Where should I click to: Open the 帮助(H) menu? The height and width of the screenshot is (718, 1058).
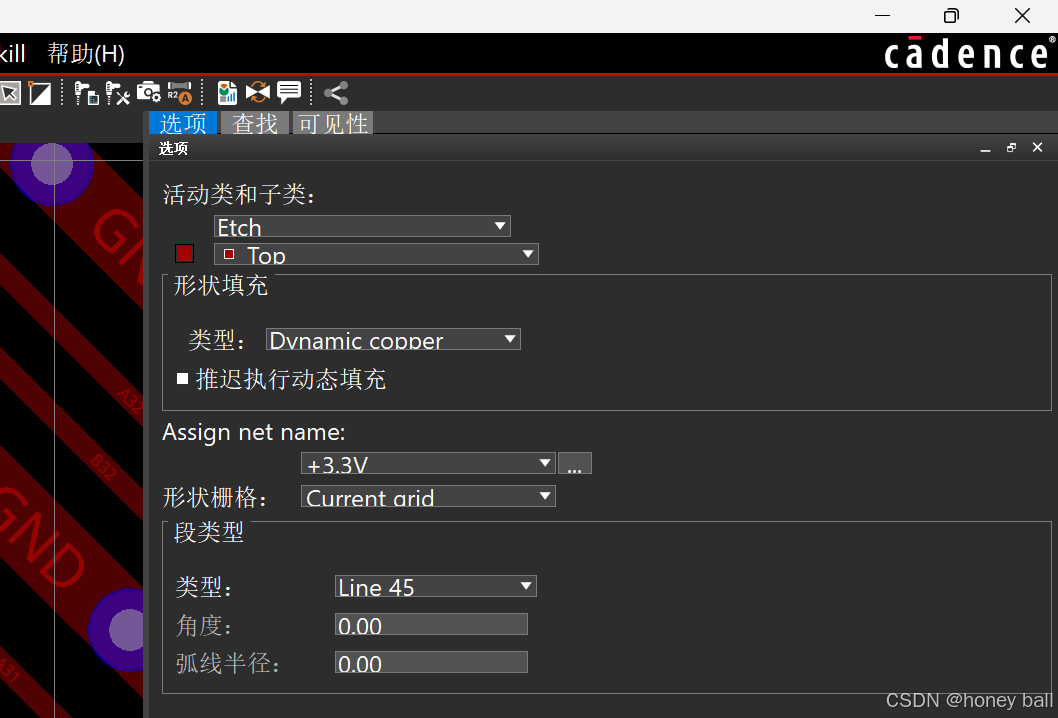pos(86,53)
